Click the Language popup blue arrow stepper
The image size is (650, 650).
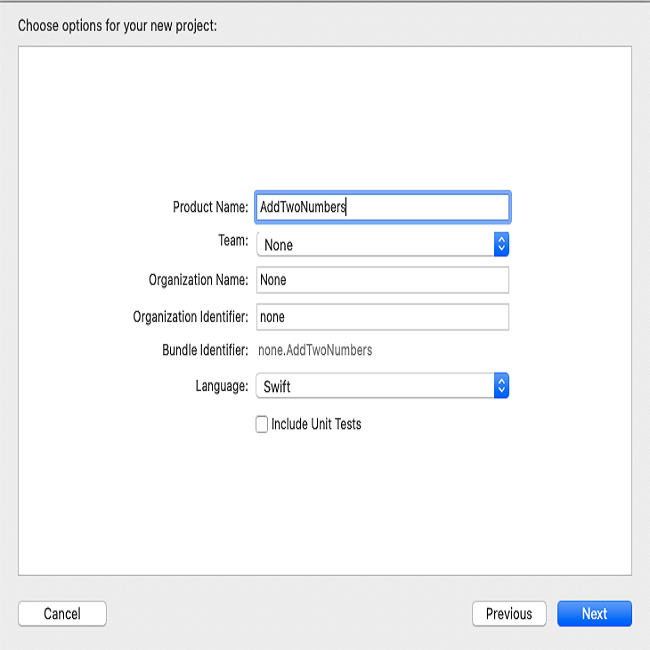[x=501, y=386]
